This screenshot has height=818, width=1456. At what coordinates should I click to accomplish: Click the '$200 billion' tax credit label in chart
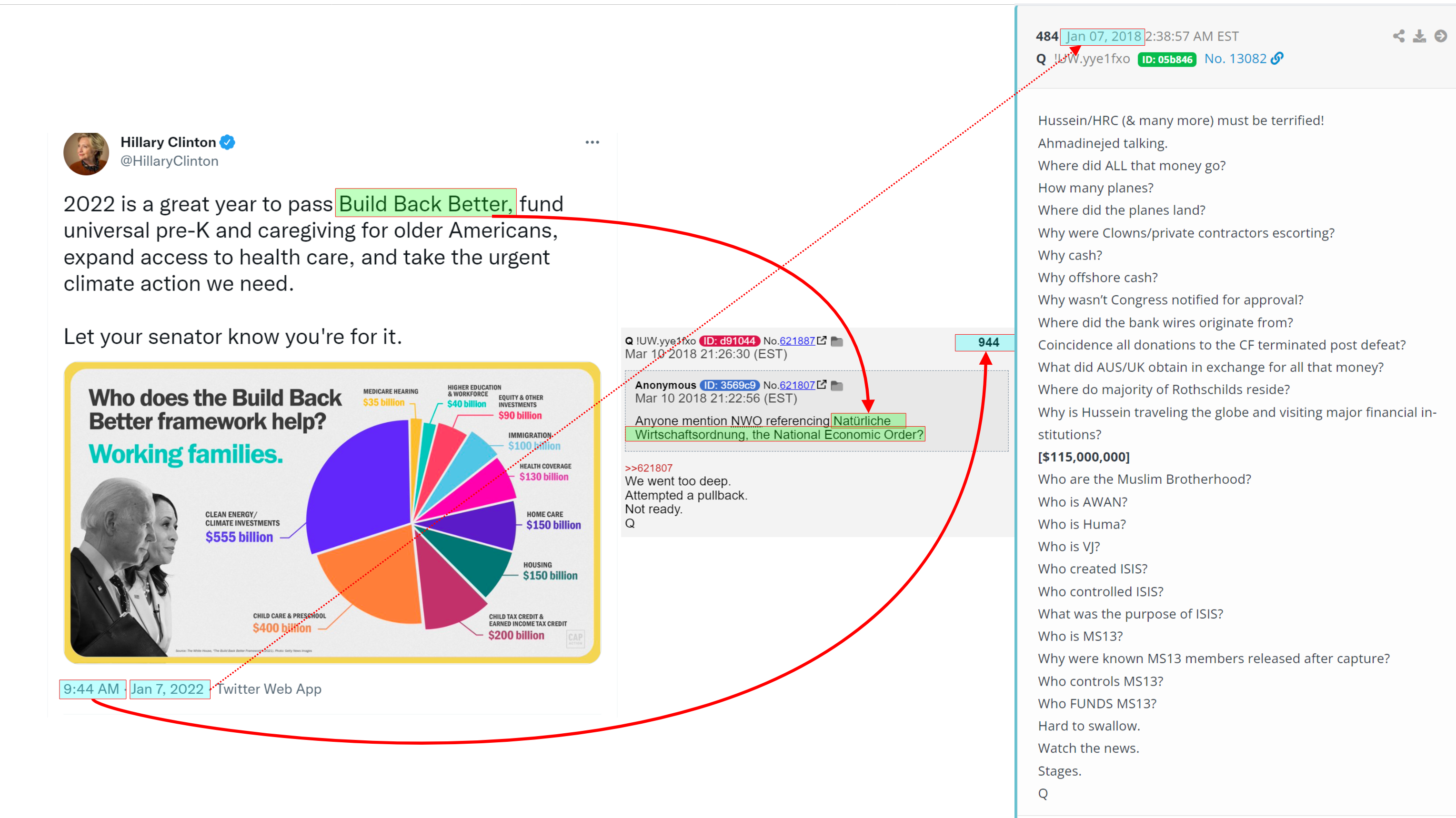tap(516, 636)
